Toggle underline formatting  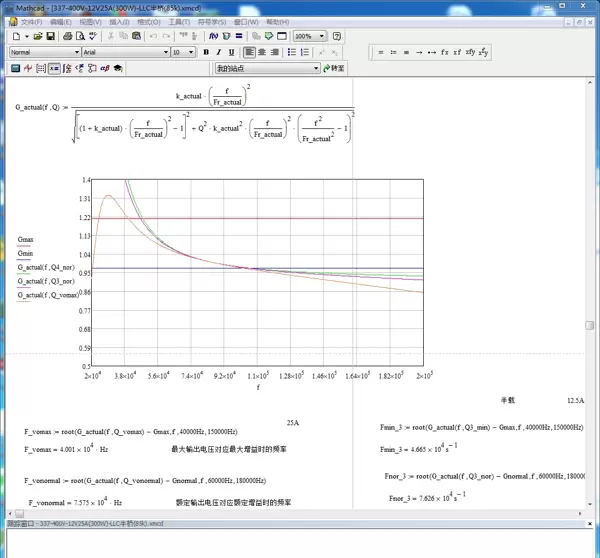tap(232, 52)
